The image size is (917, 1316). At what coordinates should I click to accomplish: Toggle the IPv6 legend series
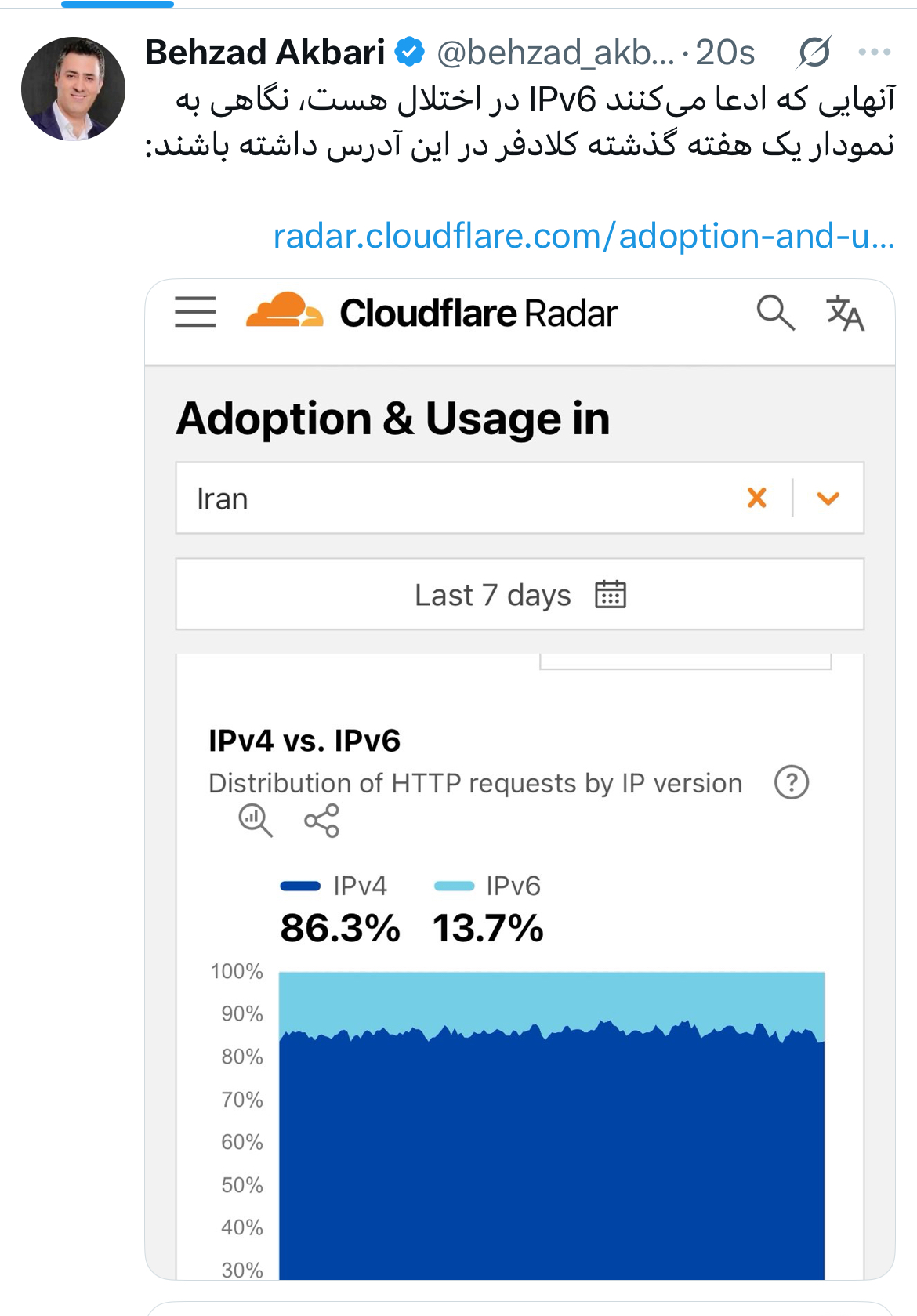pos(487,886)
